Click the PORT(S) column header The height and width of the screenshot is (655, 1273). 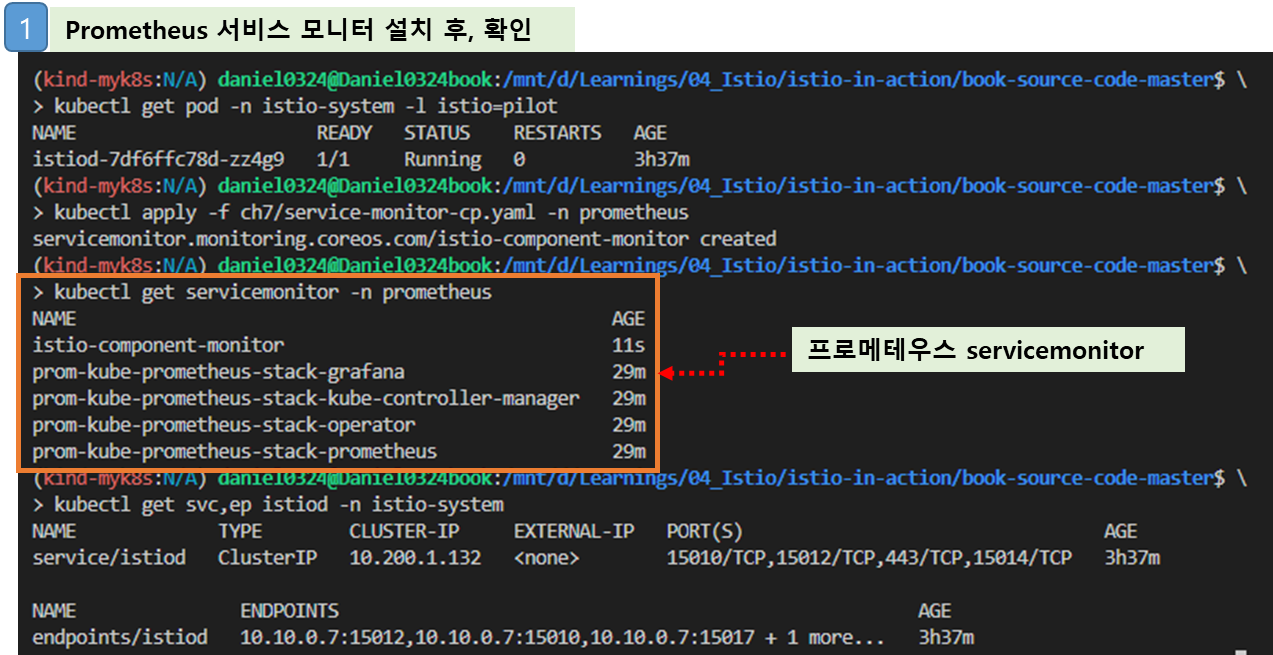coord(704,531)
